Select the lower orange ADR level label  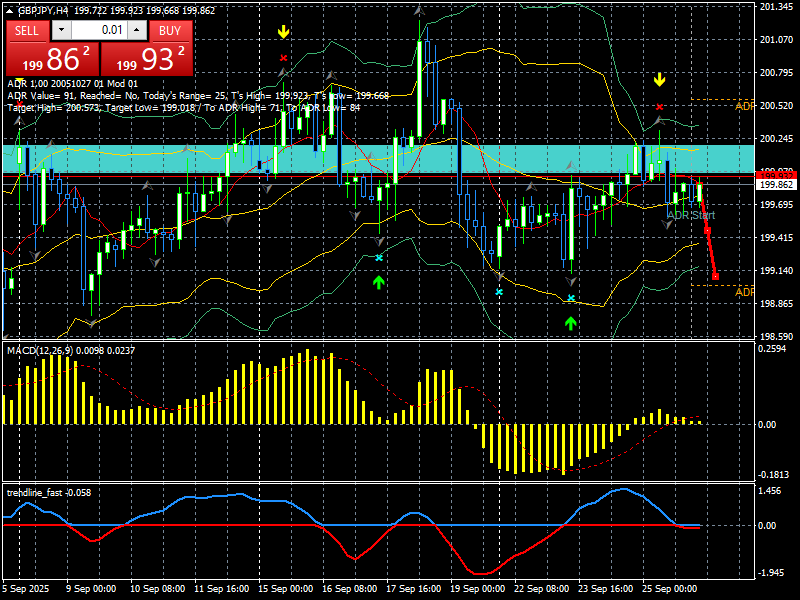tap(744, 292)
